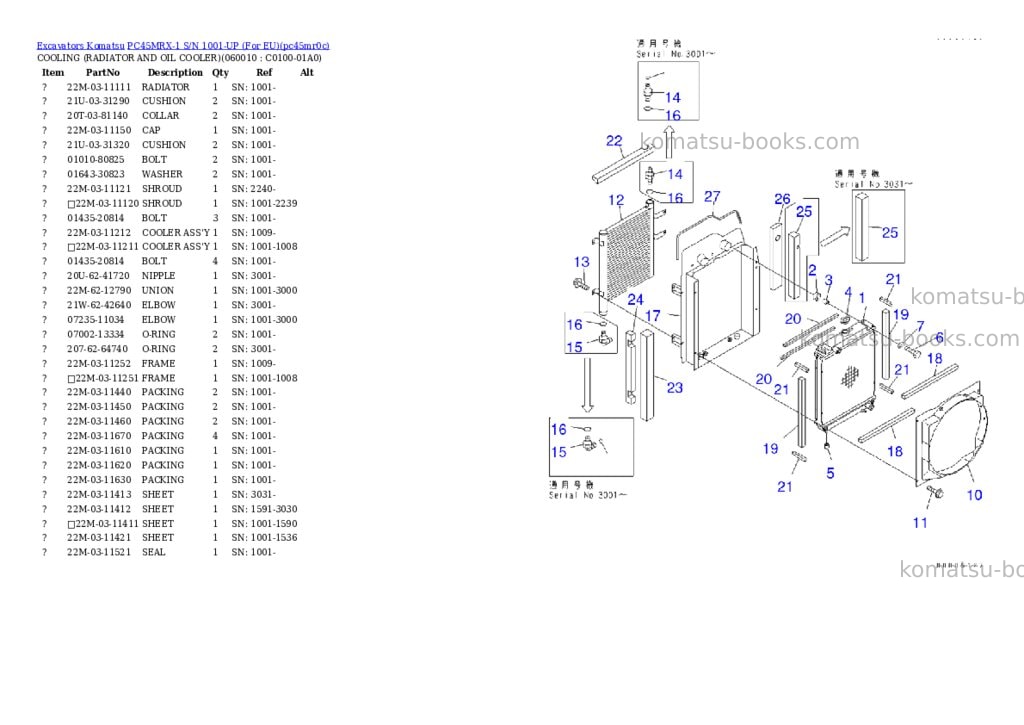Click callout number 5 under the radiator
The height and width of the screenshot is (725, 1024).
pyautogui.click(x=830, y=473)
